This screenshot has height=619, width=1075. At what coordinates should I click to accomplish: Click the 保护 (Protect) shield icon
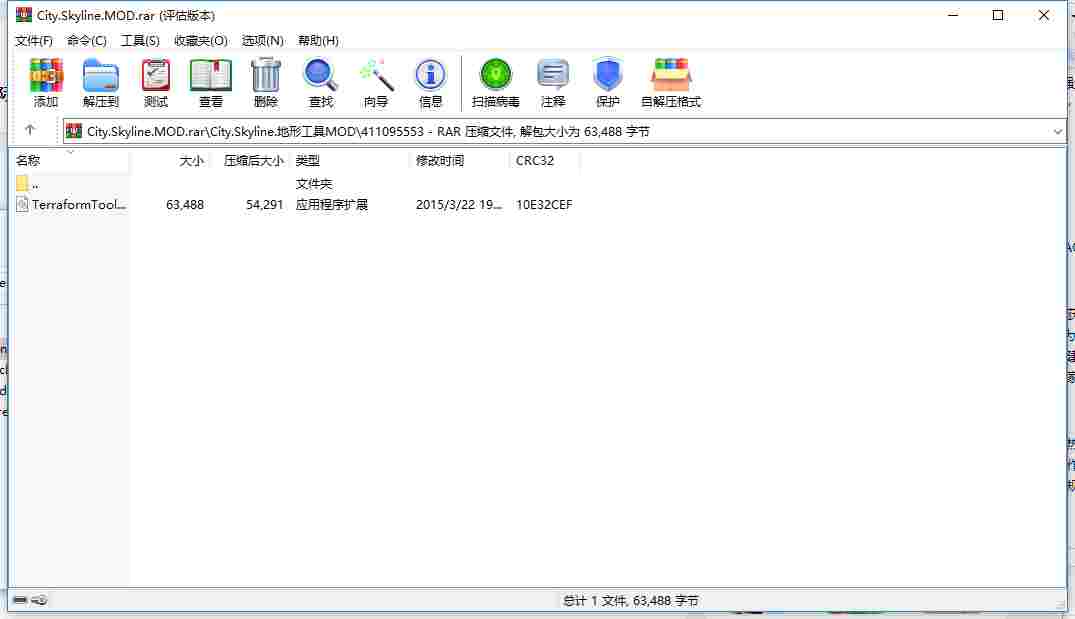(x=607, y=75)
